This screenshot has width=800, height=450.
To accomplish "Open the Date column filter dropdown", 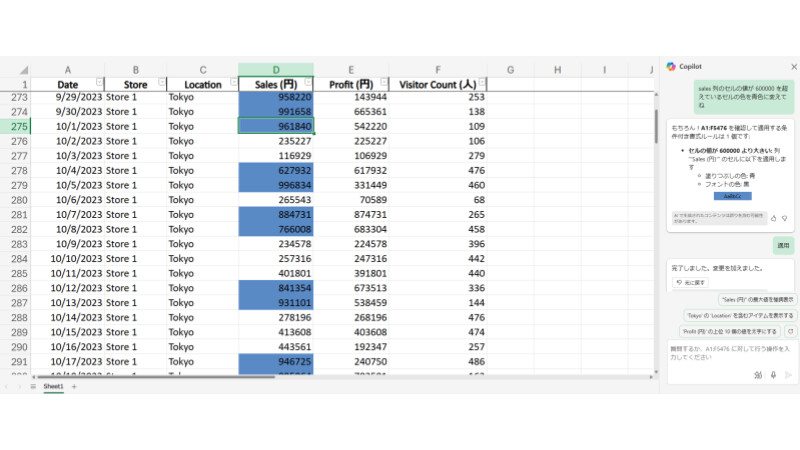I will 98,85.
